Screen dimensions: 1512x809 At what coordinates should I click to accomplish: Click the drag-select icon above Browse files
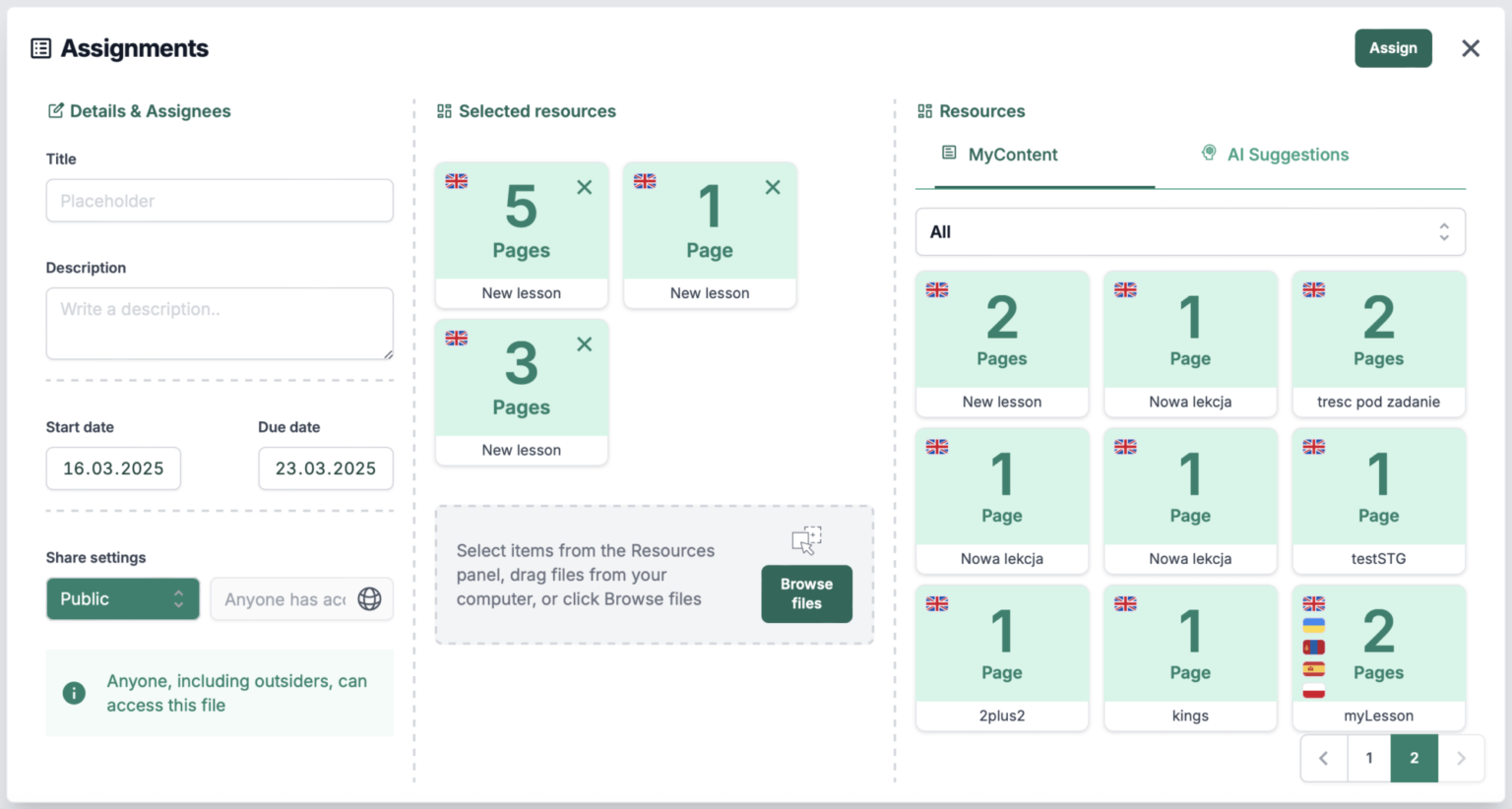coord(806,539)
